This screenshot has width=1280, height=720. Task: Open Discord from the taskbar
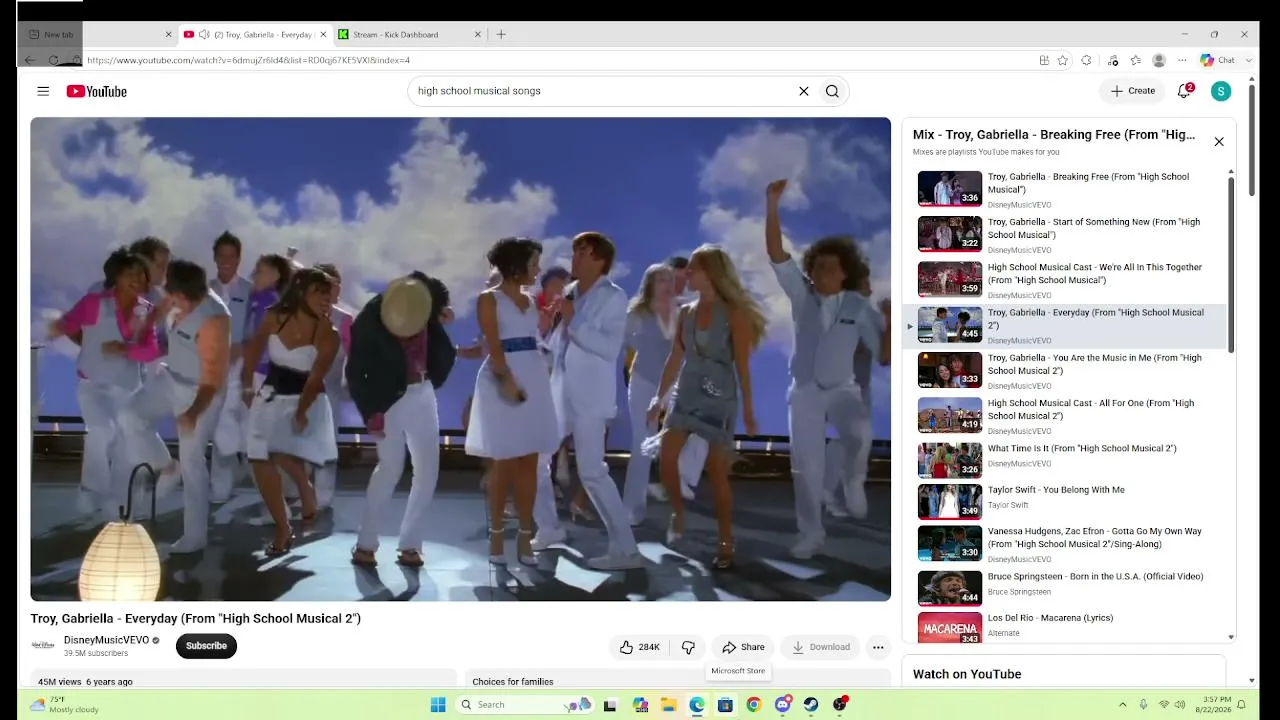click(783, 705)
